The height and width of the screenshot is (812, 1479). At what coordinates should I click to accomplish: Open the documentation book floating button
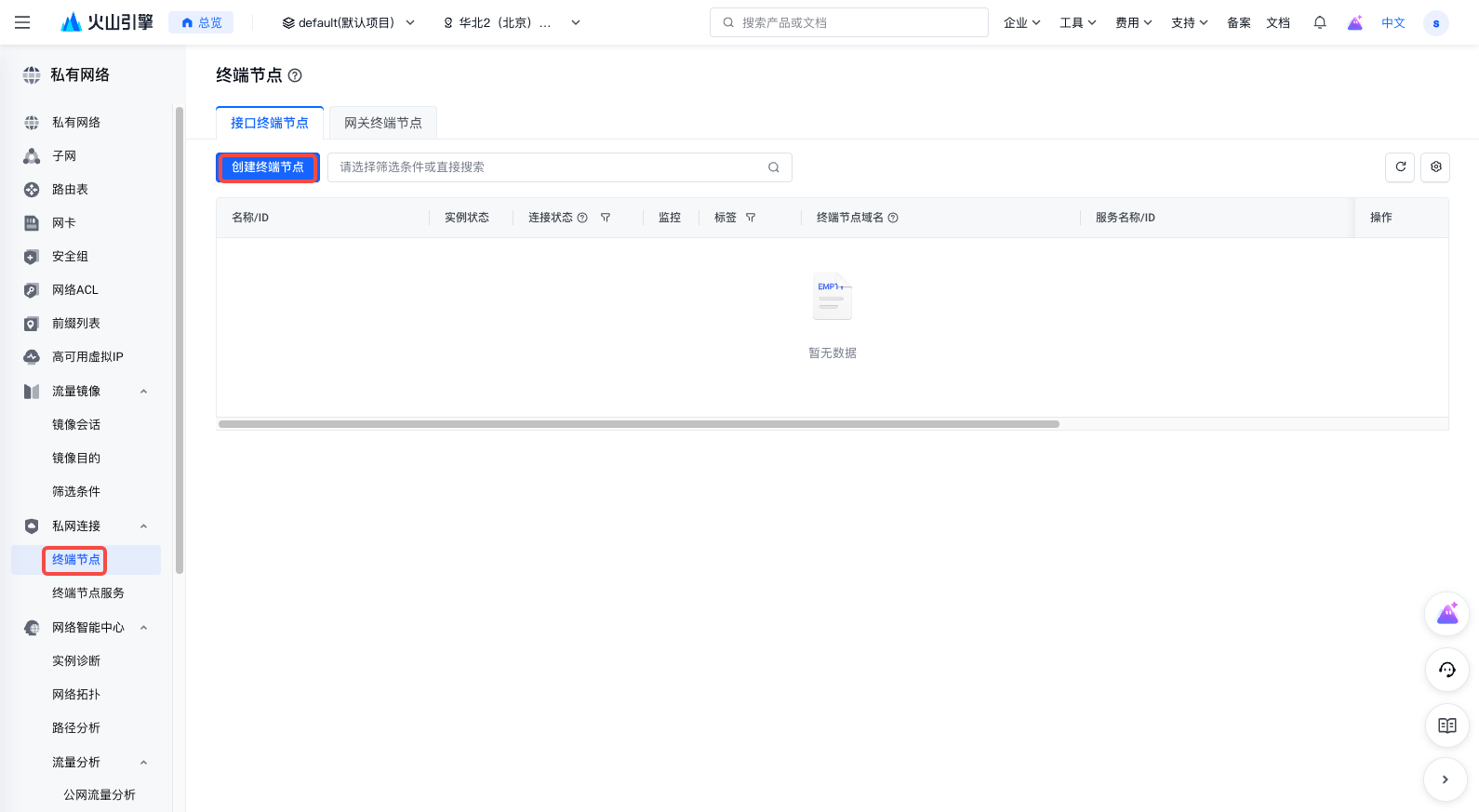pyautogui.click(x=1447, y=725)
